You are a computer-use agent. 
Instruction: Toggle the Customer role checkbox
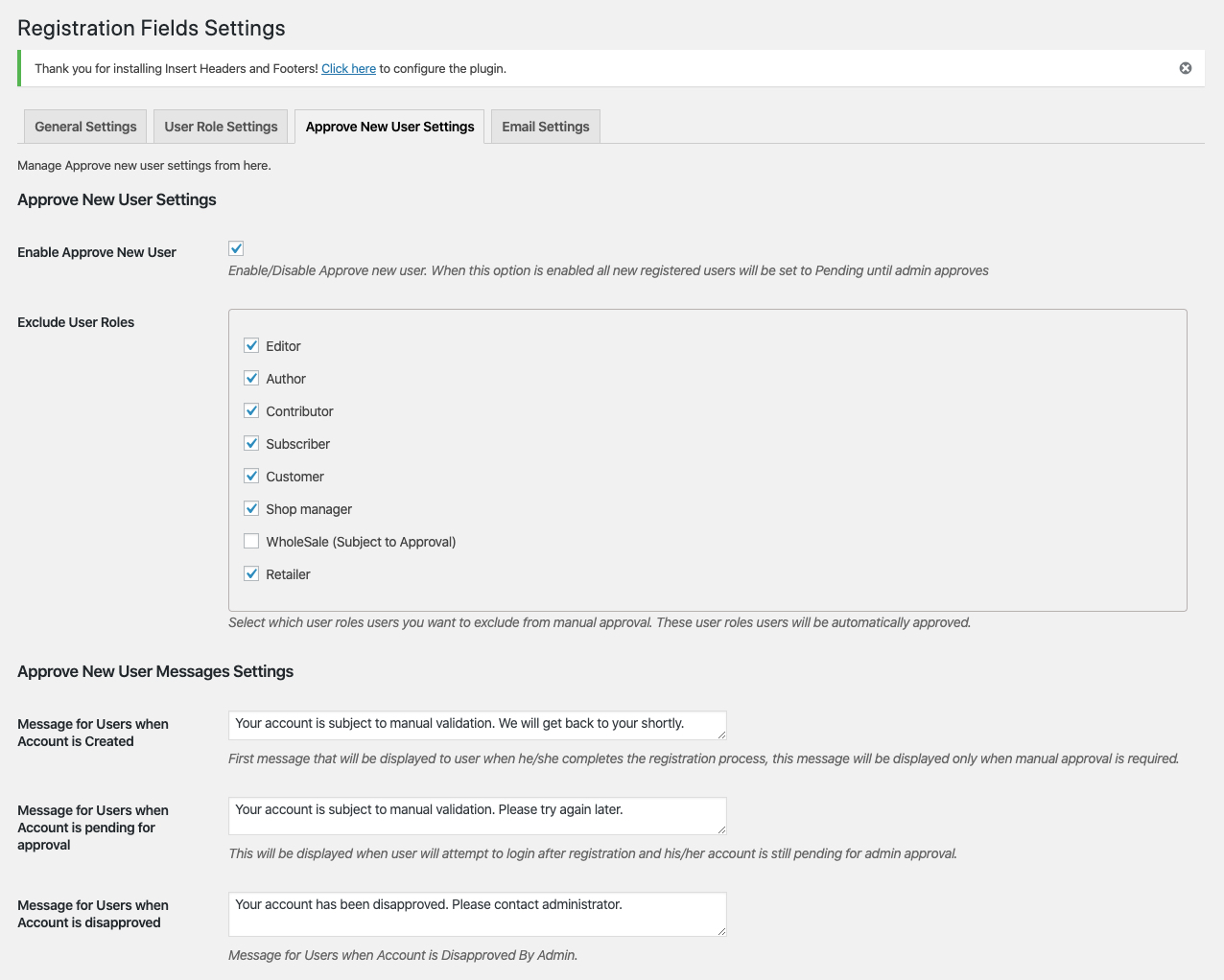(251, 476)
